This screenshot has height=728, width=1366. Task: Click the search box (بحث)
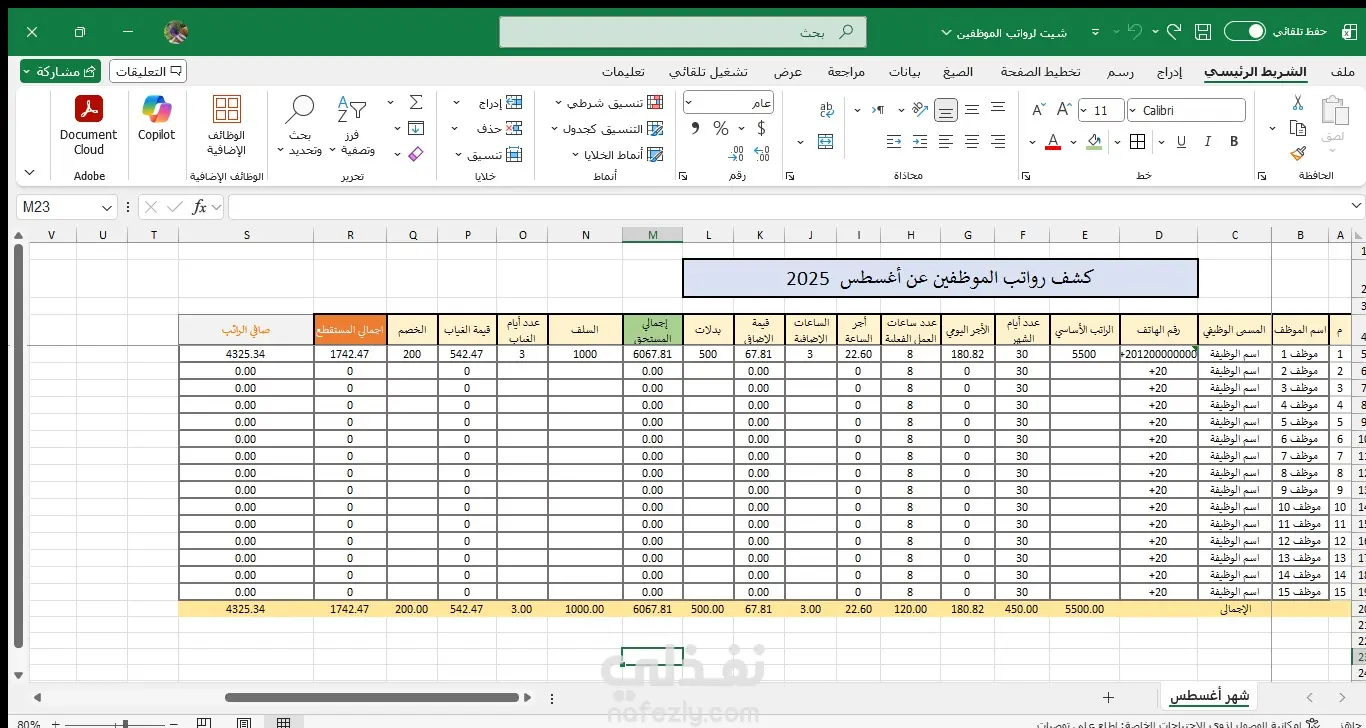[x=683, y=32]
